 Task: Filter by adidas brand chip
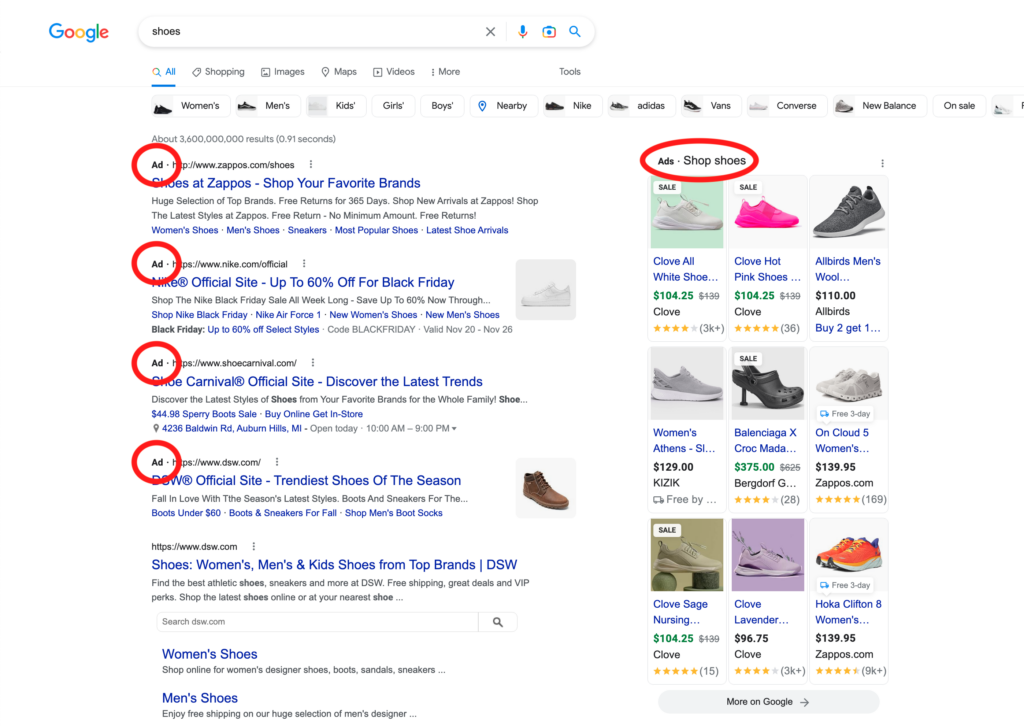pyautogui.click(x=641, y=106)
